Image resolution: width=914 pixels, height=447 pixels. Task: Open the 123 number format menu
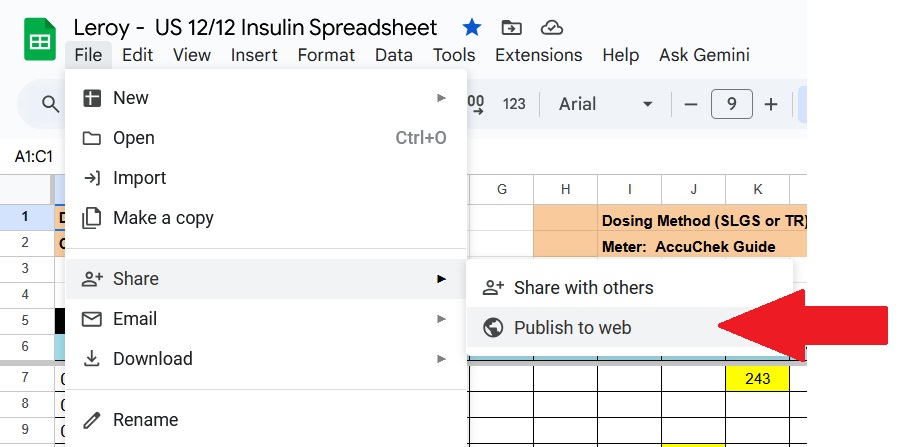click(514, 104)
